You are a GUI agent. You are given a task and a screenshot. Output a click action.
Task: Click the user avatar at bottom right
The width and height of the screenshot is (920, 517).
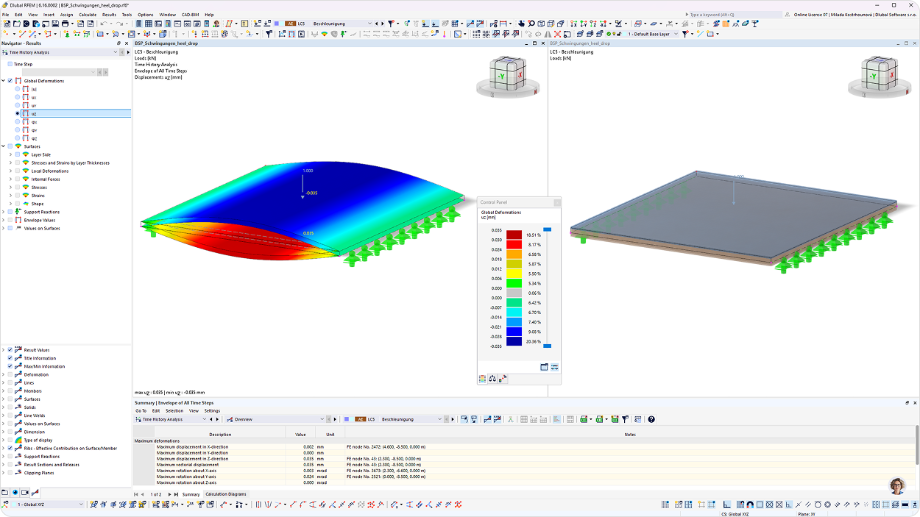coord(897,486)
